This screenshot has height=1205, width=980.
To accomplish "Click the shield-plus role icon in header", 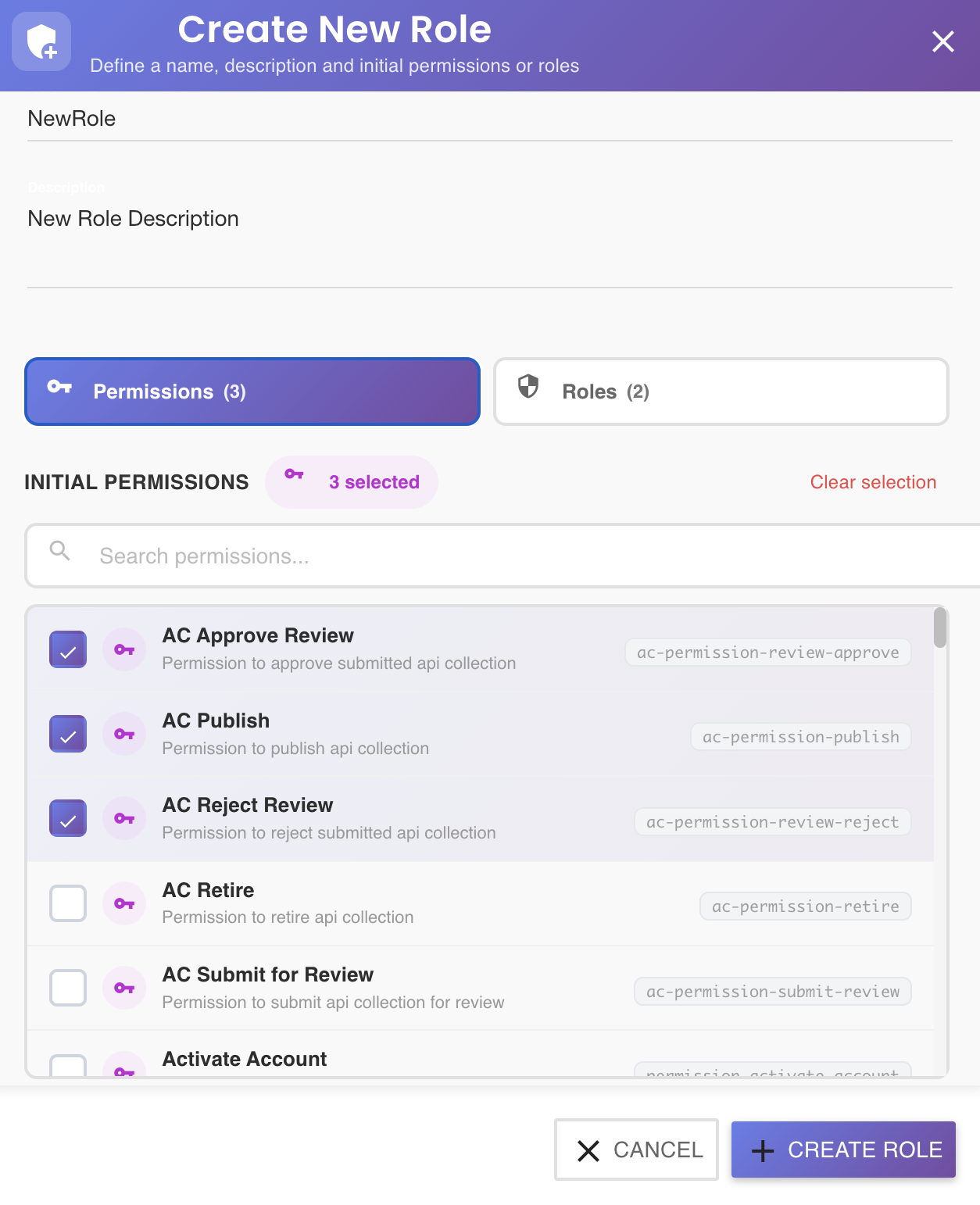I will click(41, 41).
